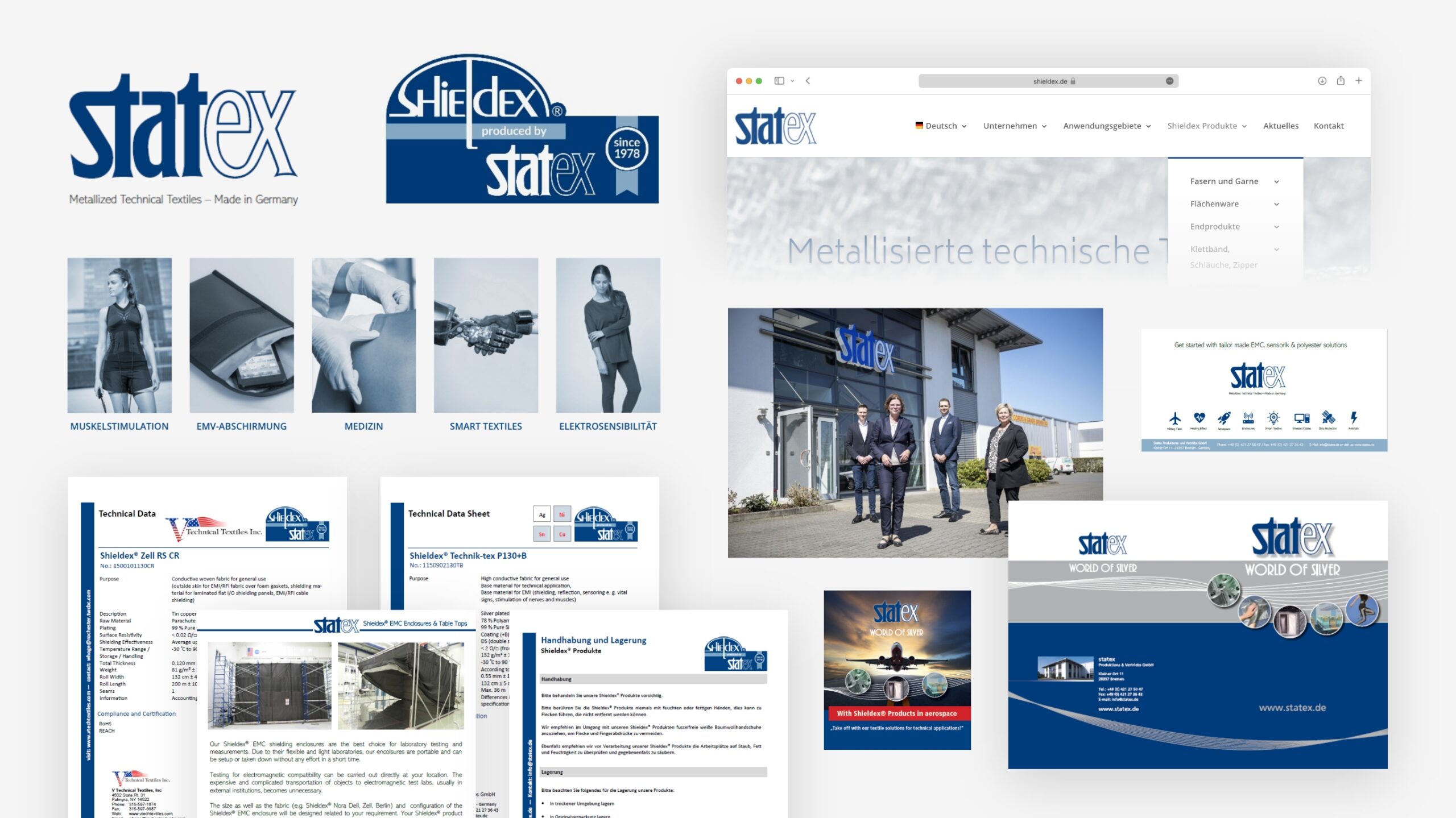Click the Aerospace rocket icon
The width and height of the screenshot is (1456, 818).
pyautogui.click(x=1224, y=418)
